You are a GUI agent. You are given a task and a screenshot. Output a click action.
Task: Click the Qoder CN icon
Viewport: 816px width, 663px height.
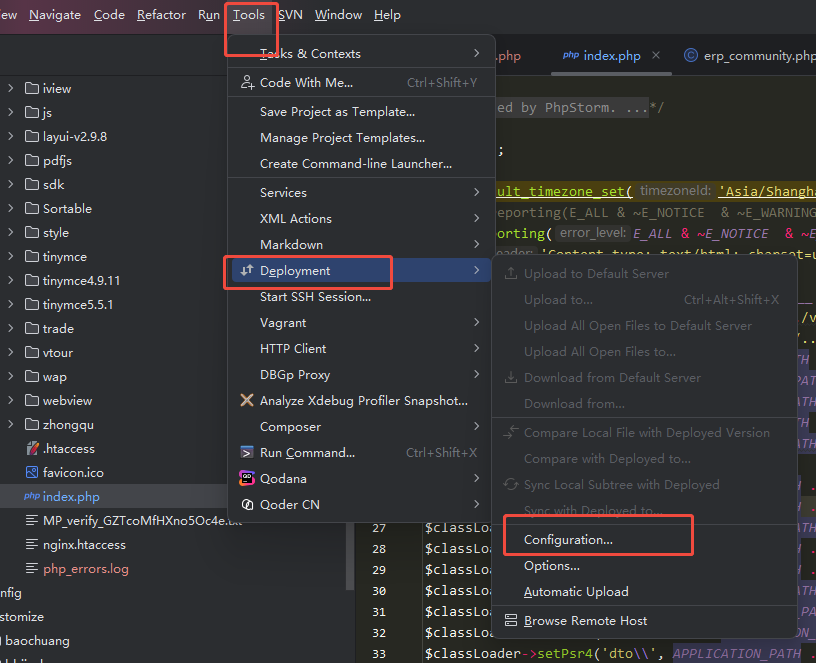pyautogui.click(x=247, y=504)
